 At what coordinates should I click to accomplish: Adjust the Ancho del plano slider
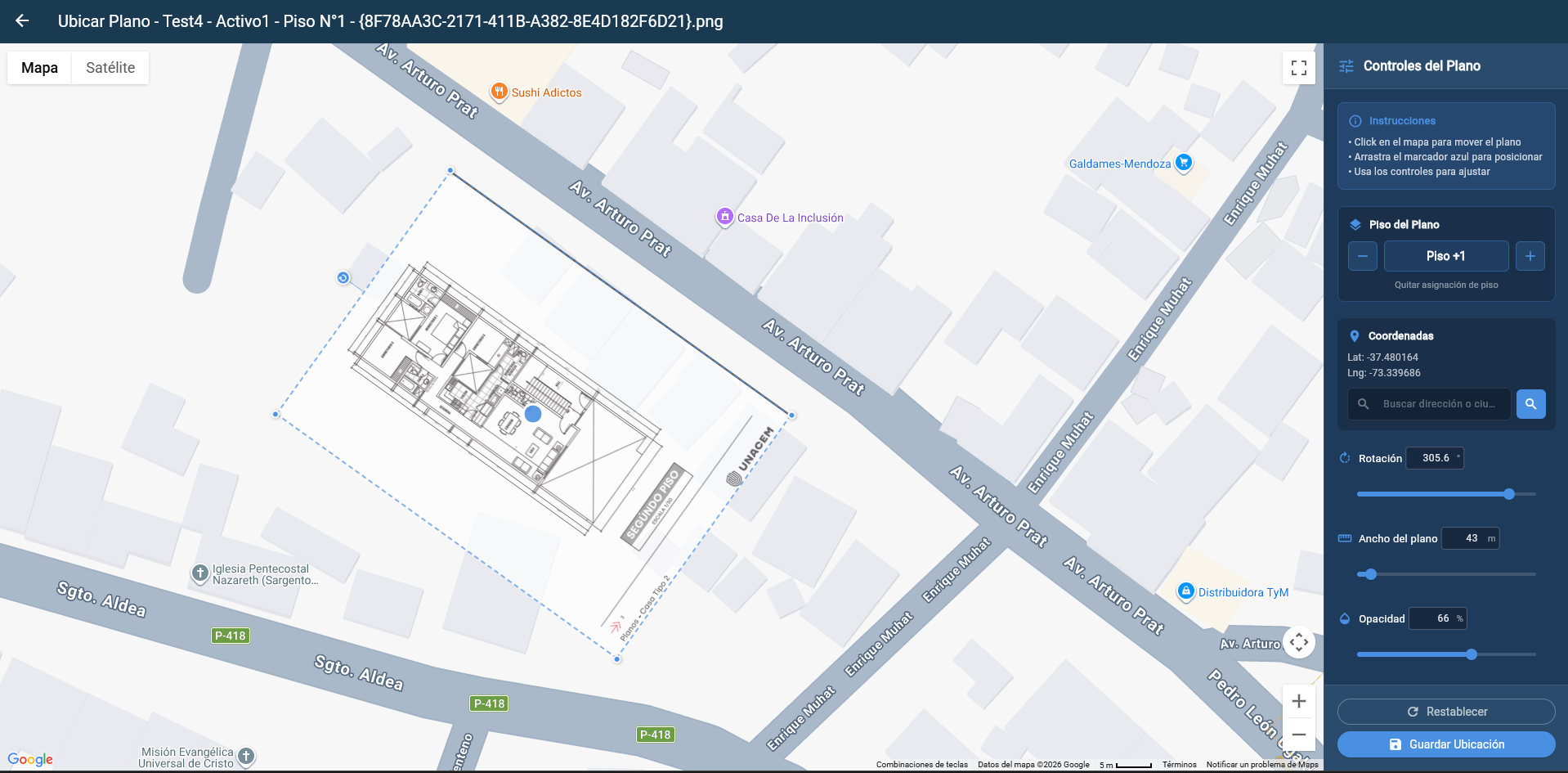click(1445, 574)
